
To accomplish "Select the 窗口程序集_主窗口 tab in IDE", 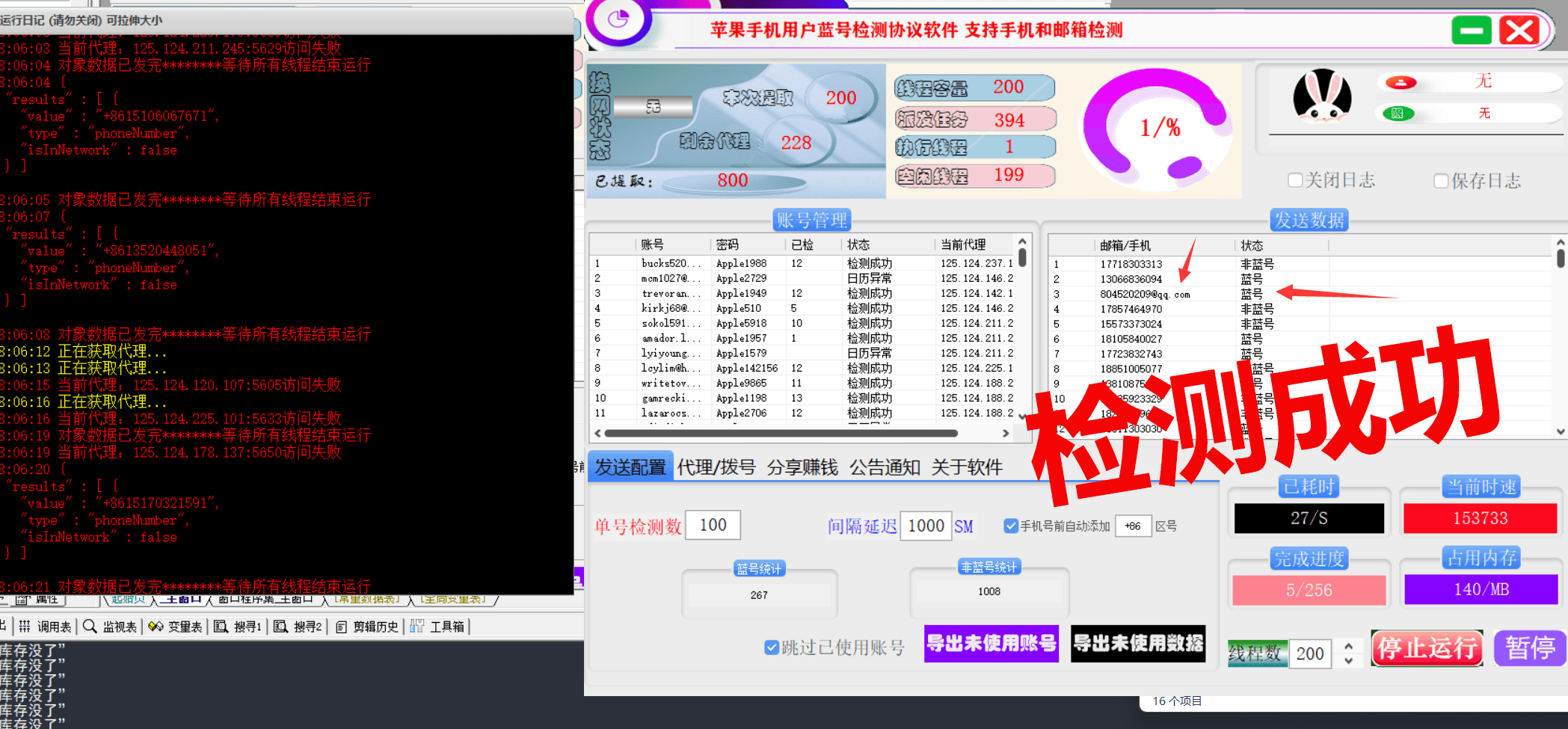I will click(x=265, y=600).
